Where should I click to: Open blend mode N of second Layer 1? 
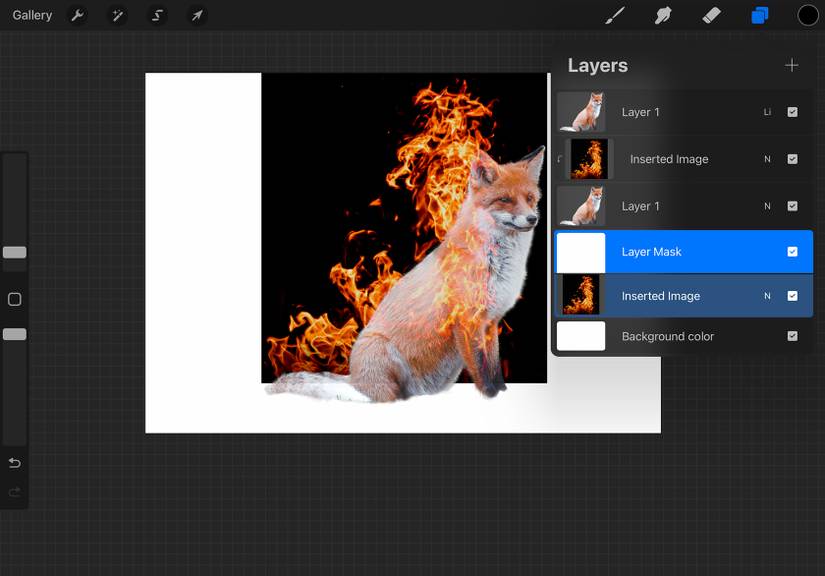pyautogui.click(x=767, y=206)
